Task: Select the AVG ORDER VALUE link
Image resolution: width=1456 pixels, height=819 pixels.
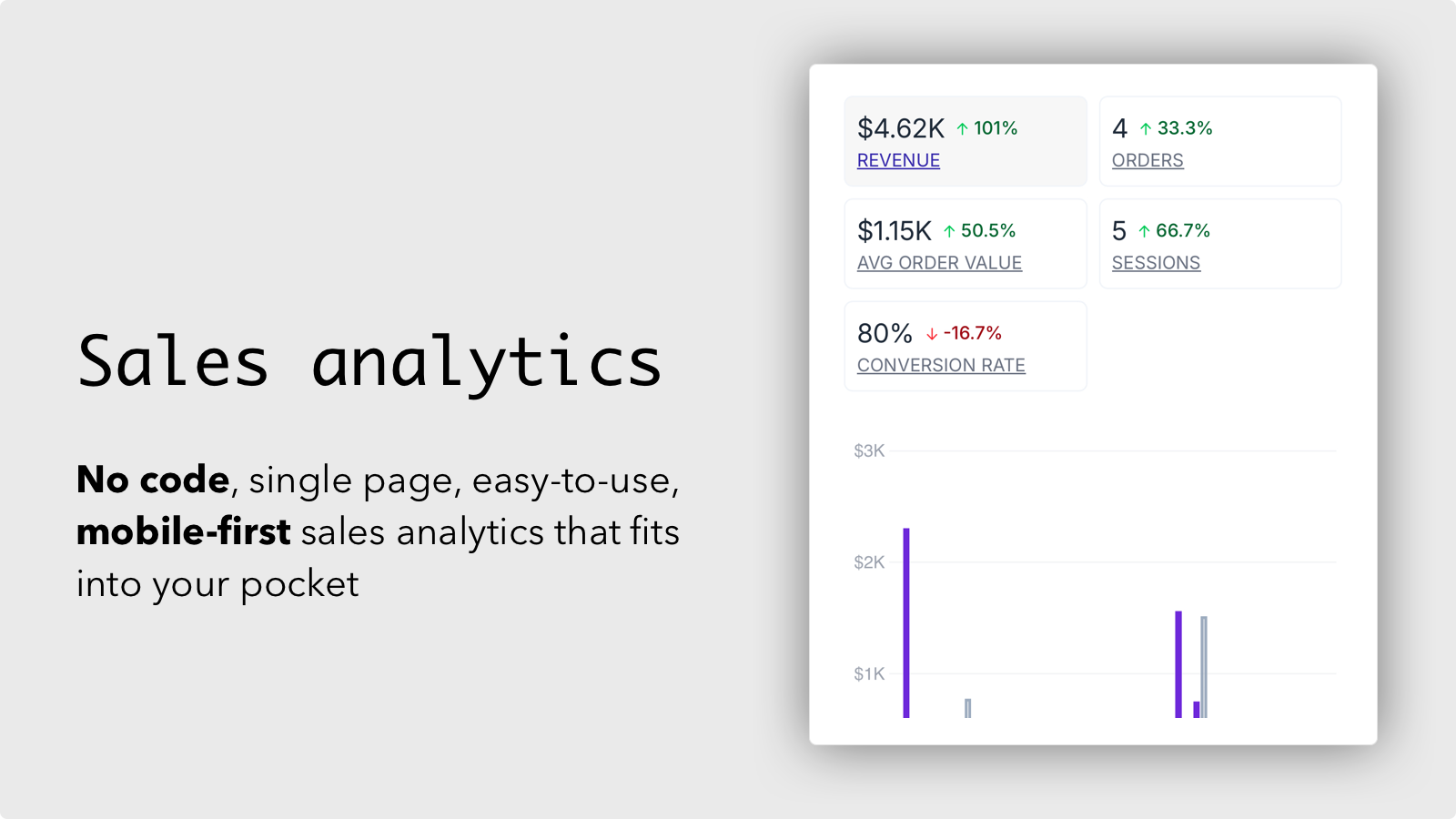Action: [939, 263]
